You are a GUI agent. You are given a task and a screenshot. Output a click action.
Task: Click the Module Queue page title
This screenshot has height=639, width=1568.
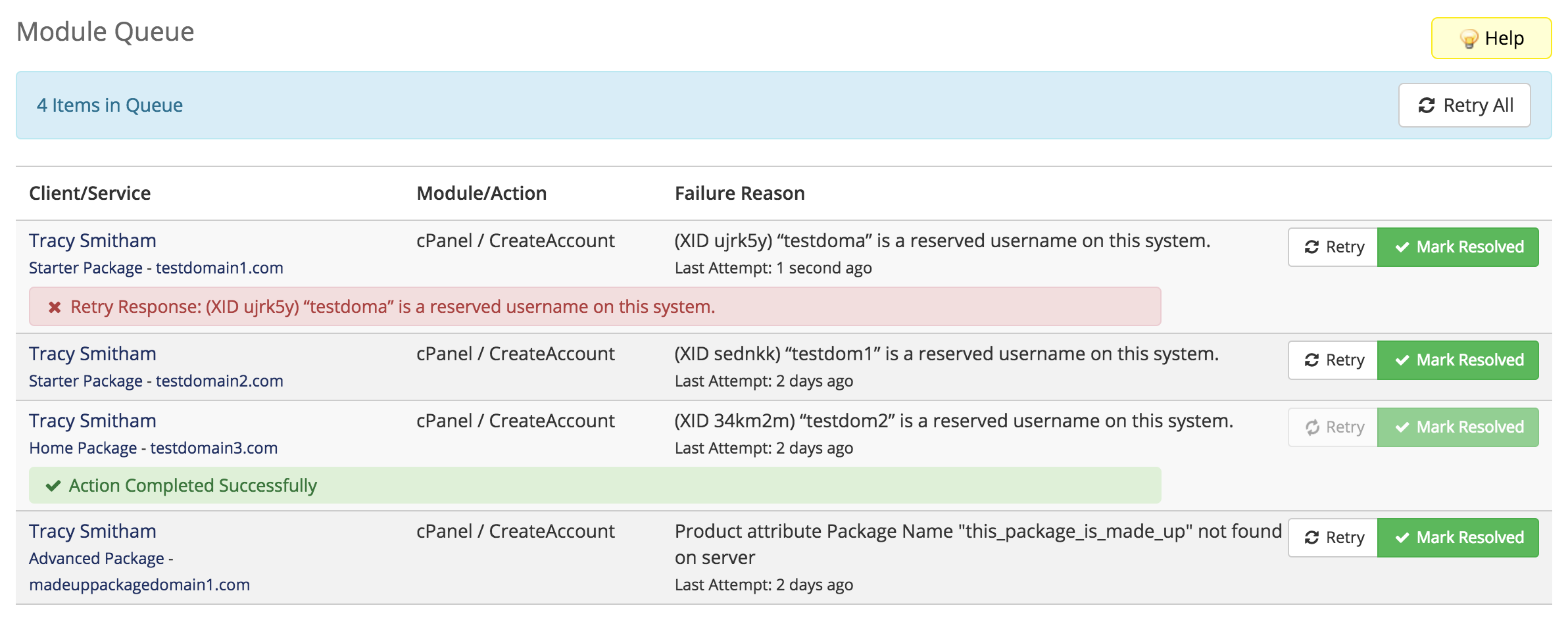click(x=105, y=32)
